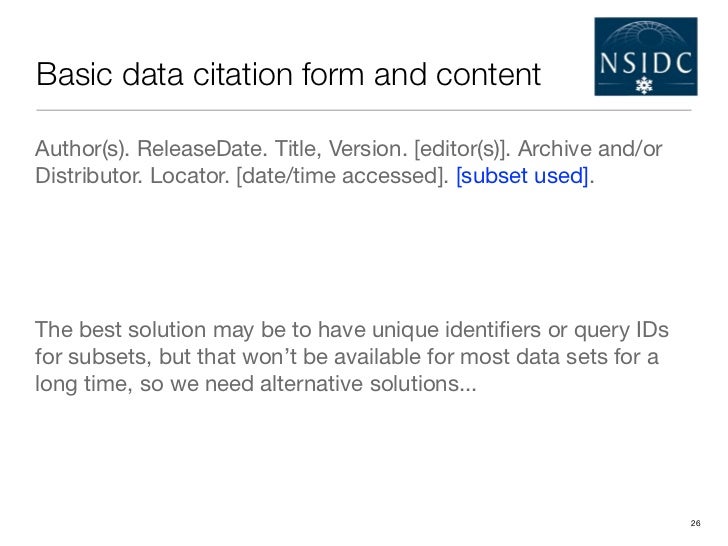Click '[editor(s)]' in the citation format
This screenshot has width=728, height=546.
coord(462,149)
